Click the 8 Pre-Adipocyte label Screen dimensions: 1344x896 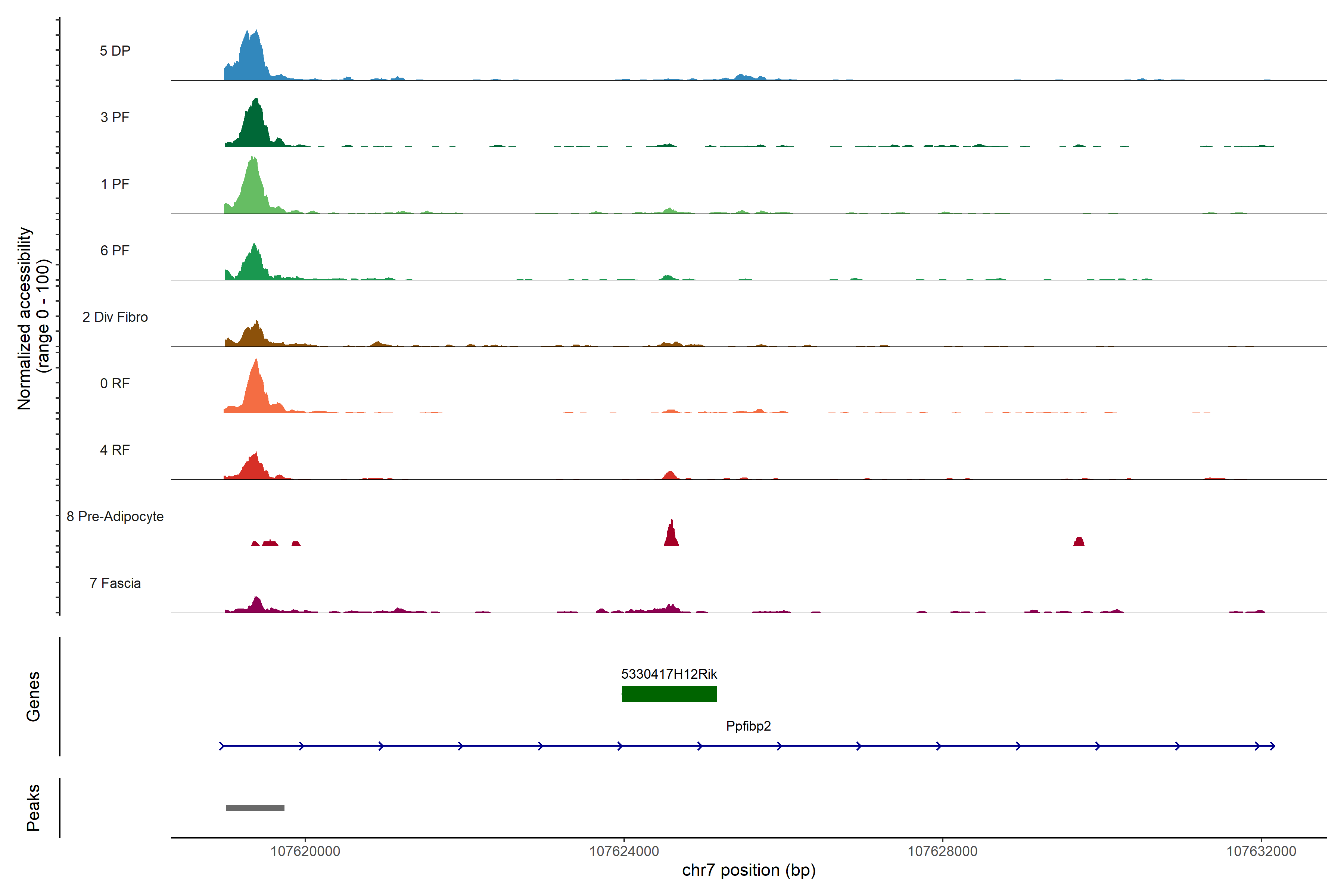tap(115, 517)
